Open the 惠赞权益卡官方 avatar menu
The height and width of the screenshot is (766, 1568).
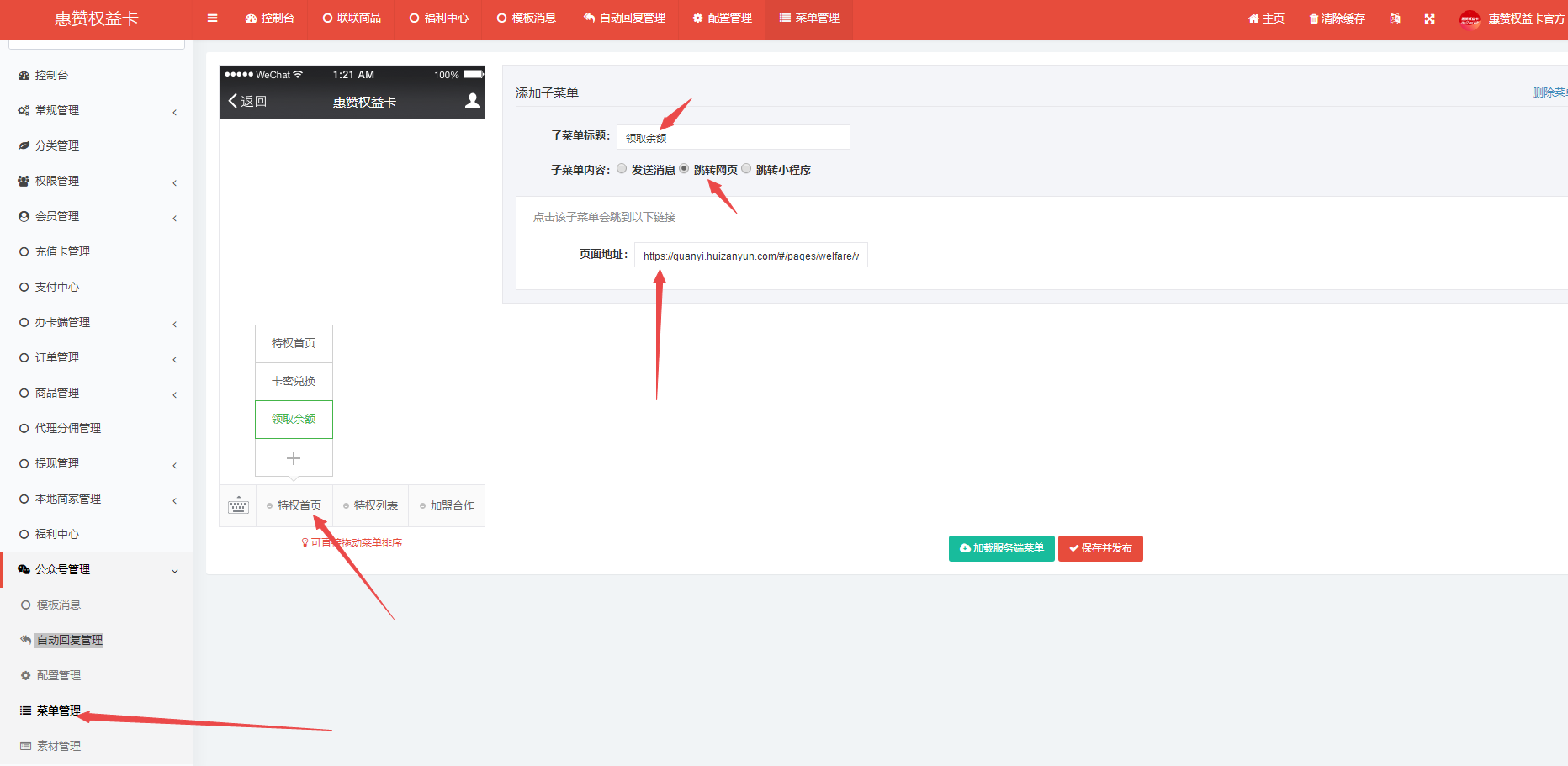tap(1512, 18)
